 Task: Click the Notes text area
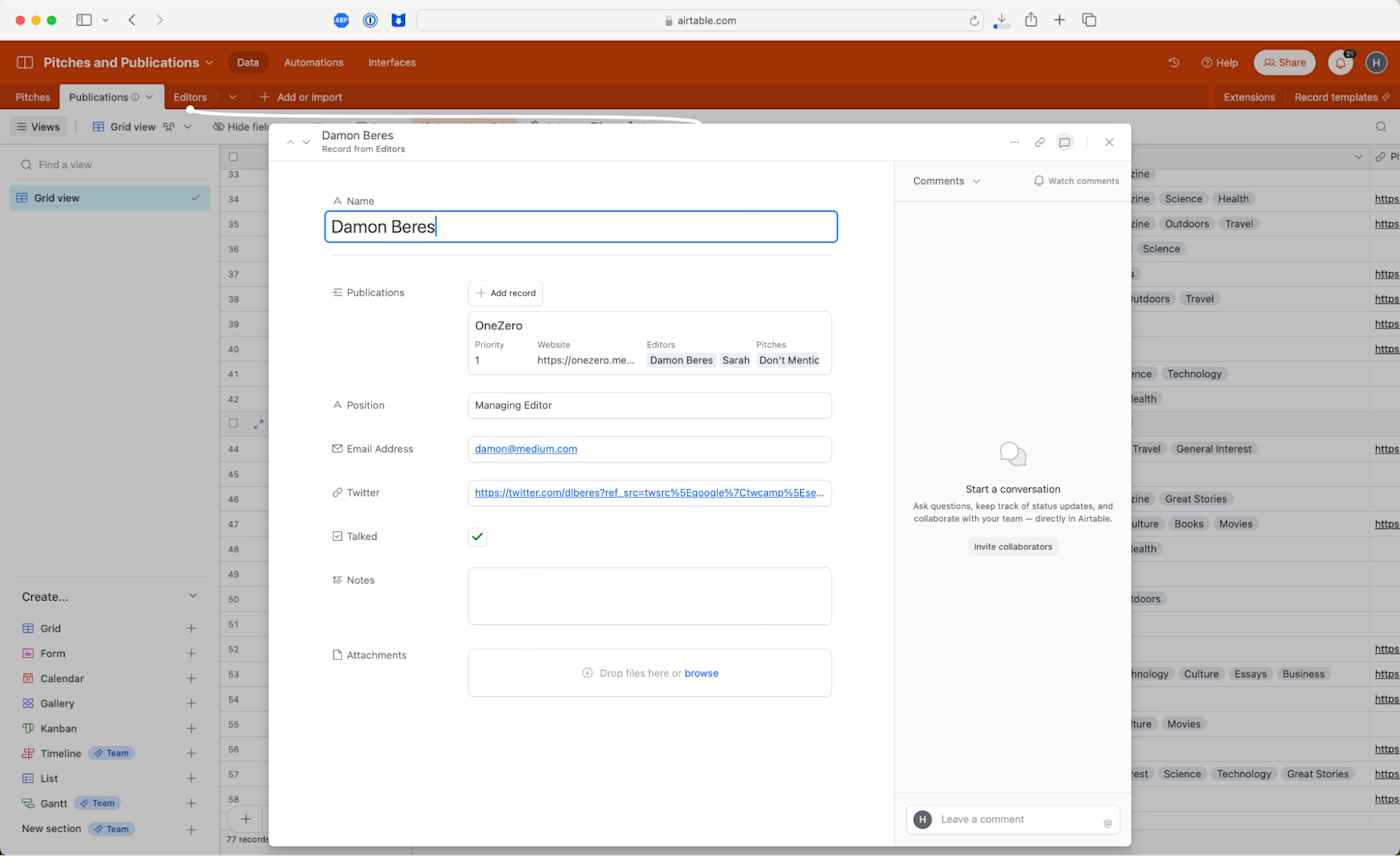(650, 596)
